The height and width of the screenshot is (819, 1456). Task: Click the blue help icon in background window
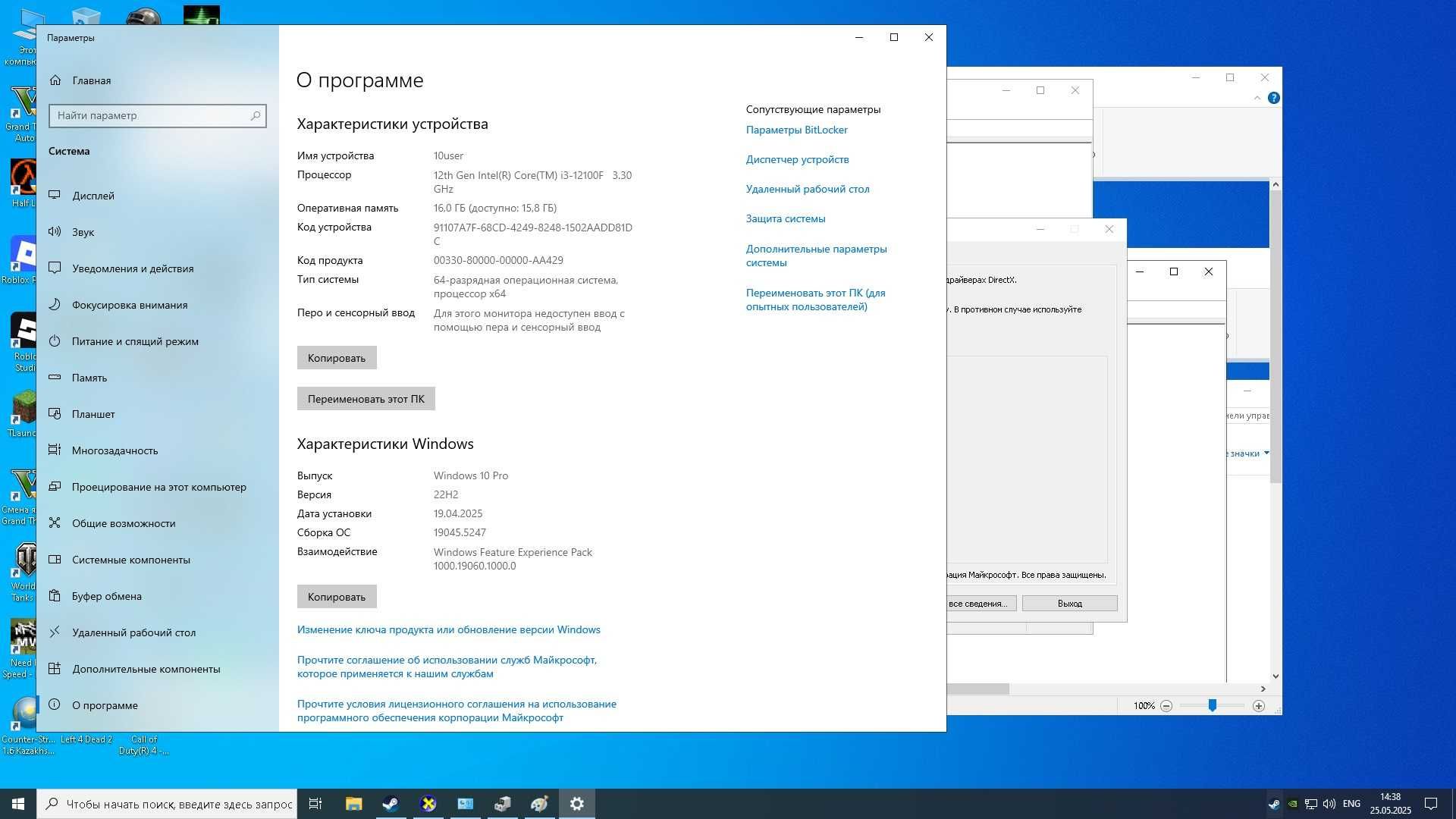[x=1274, y=98]
